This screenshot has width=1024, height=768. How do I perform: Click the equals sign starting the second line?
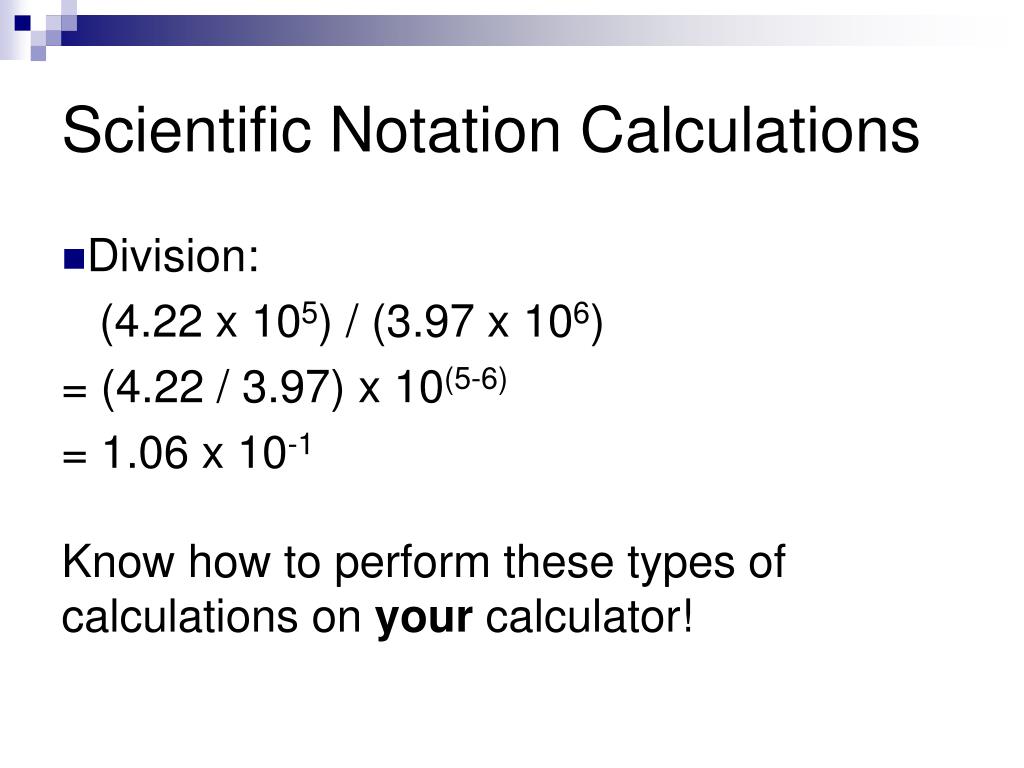click(x=74, y=391)
